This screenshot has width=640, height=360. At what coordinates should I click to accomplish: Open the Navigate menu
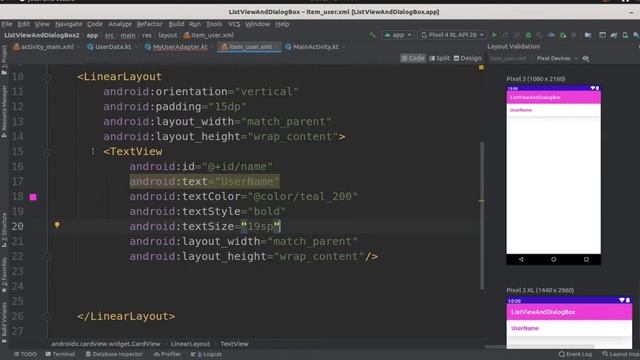tap(69, 24)
